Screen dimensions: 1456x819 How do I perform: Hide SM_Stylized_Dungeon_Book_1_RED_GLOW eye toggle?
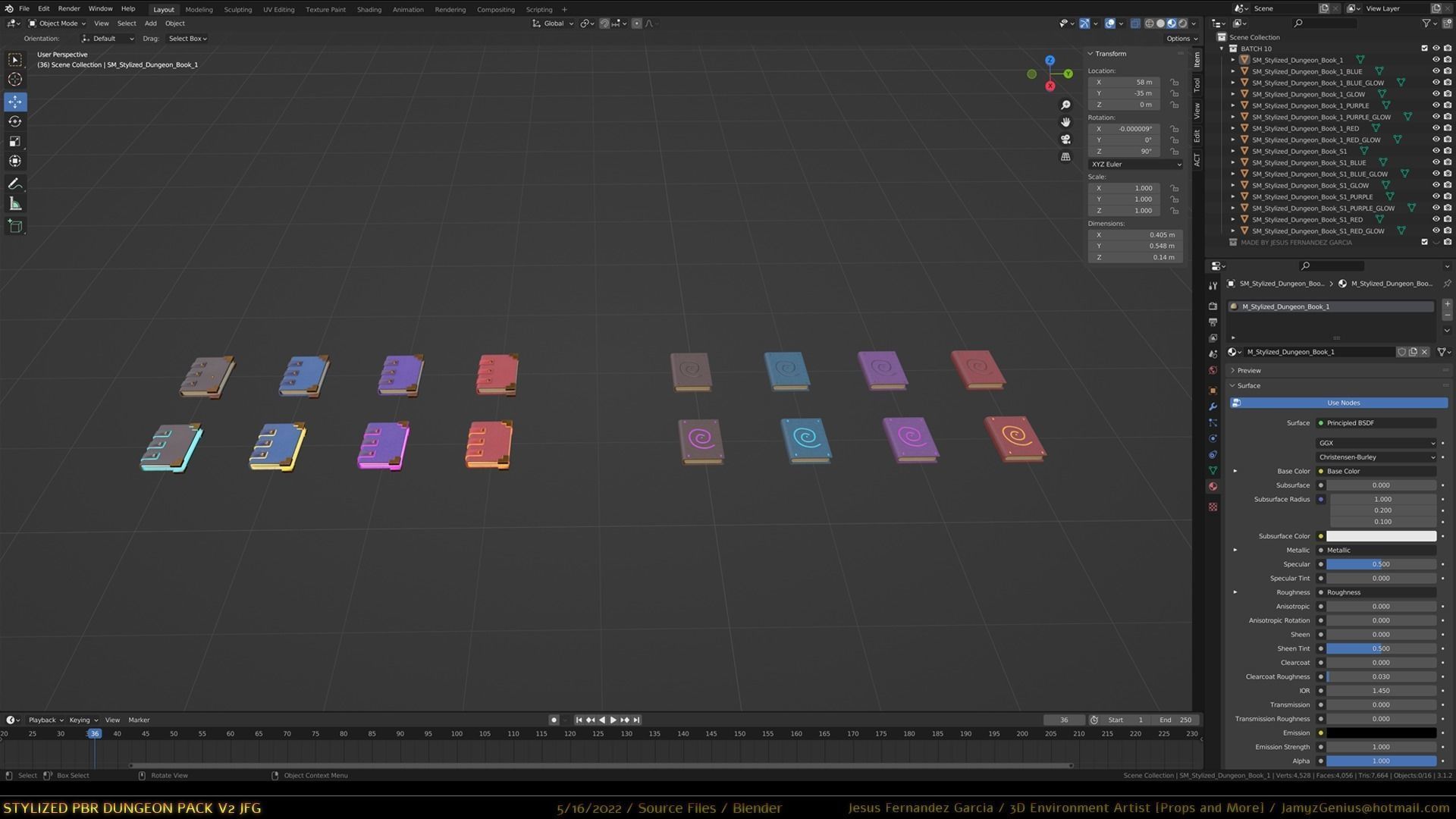1436,140
